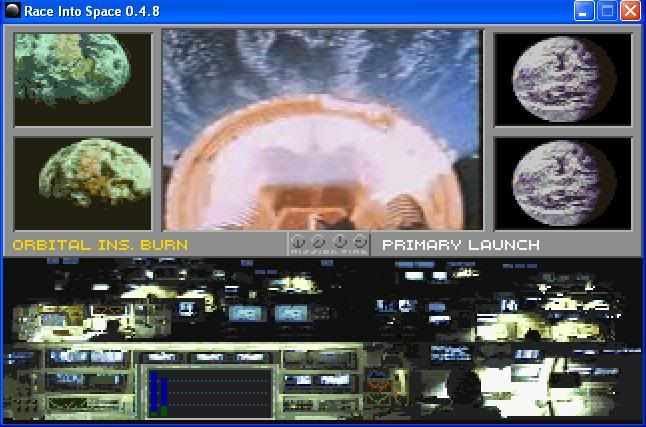
Task: Maximize the Race Into Space window
Action: [x=607, y=11]
